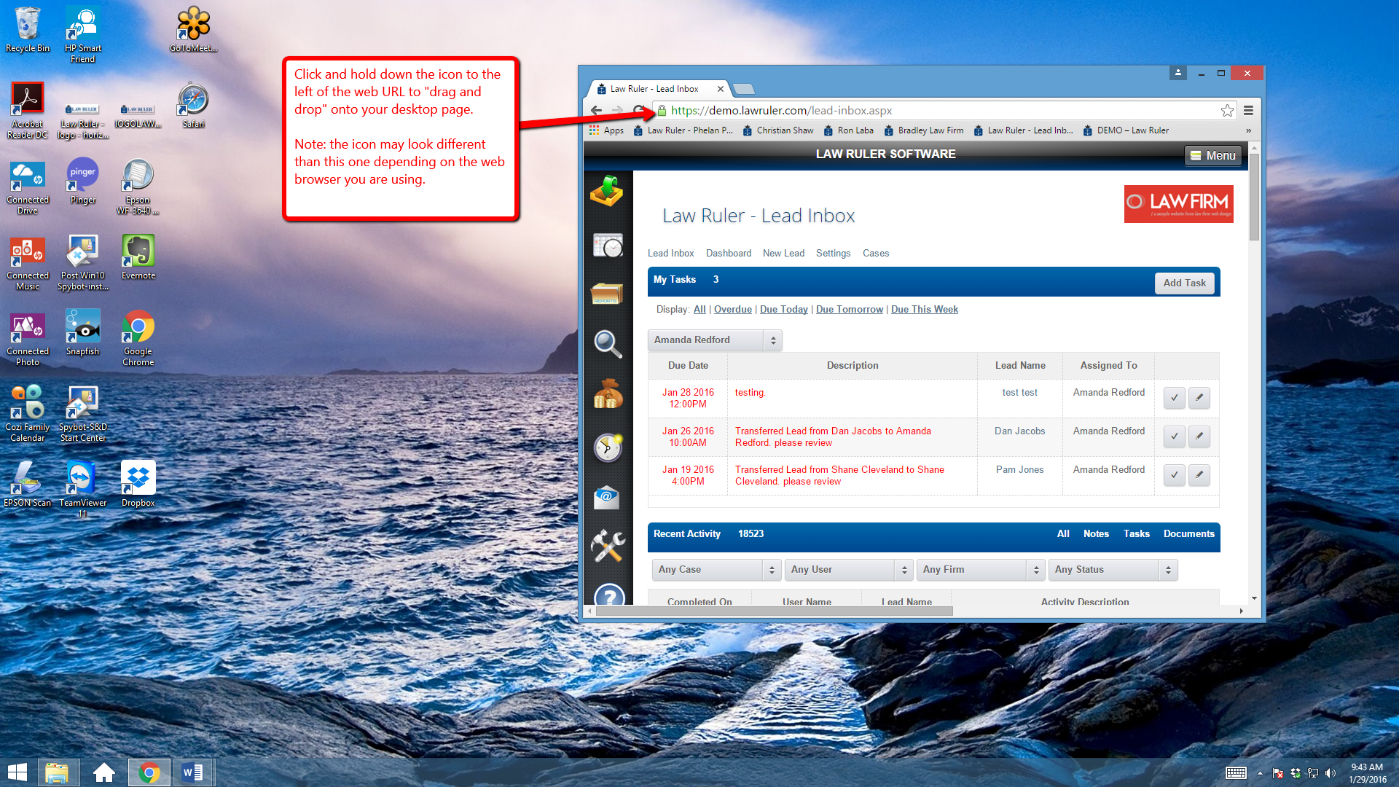Show Overdue tasks link
The width and height of the screenshot is (1399, 787).
point(733,310)
